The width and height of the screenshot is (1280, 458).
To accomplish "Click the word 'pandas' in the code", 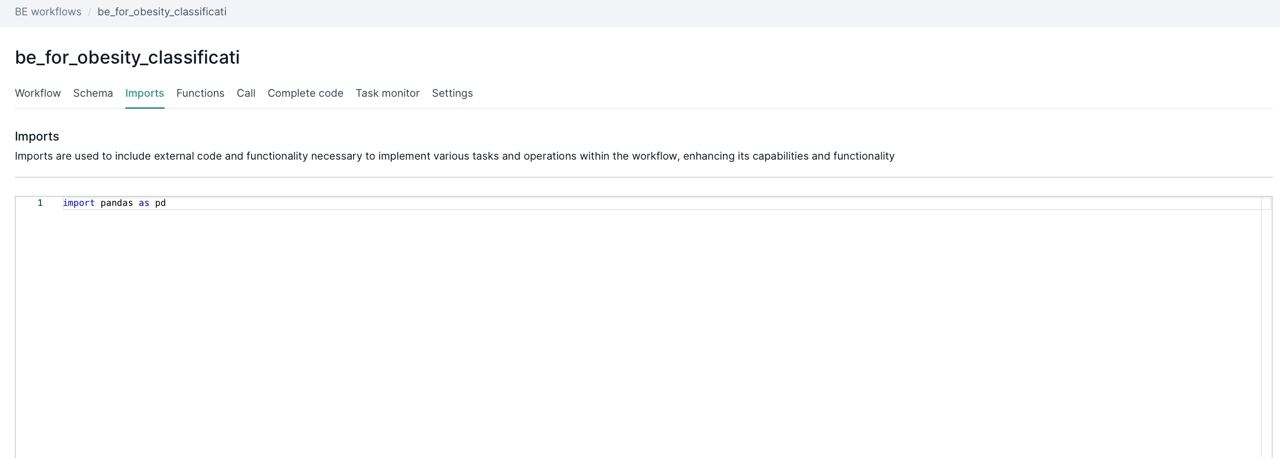I will tap(116, 203).
